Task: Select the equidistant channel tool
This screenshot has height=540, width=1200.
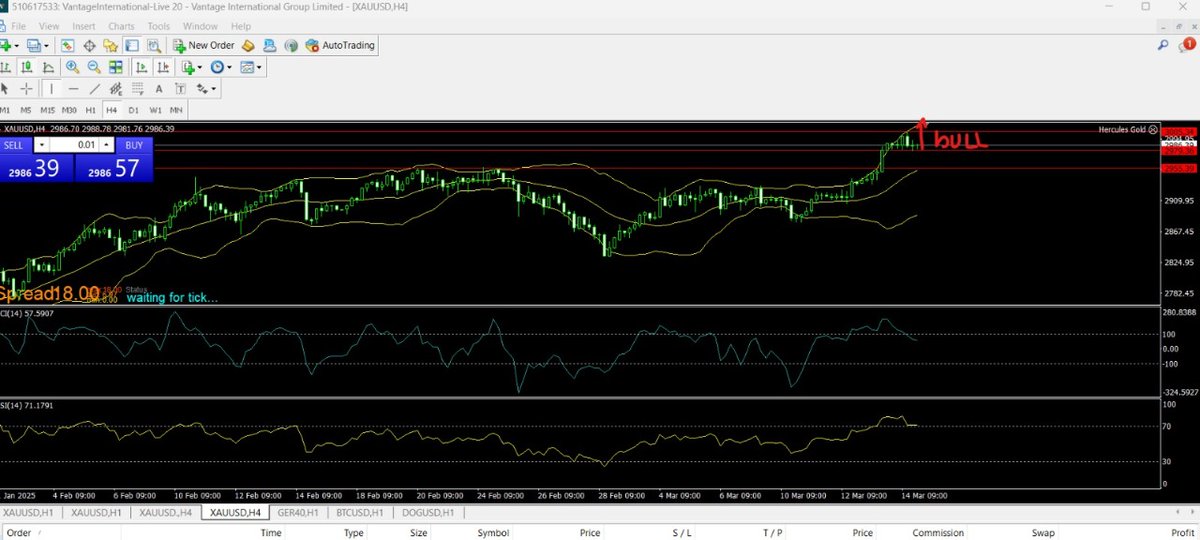Action: 116,89
